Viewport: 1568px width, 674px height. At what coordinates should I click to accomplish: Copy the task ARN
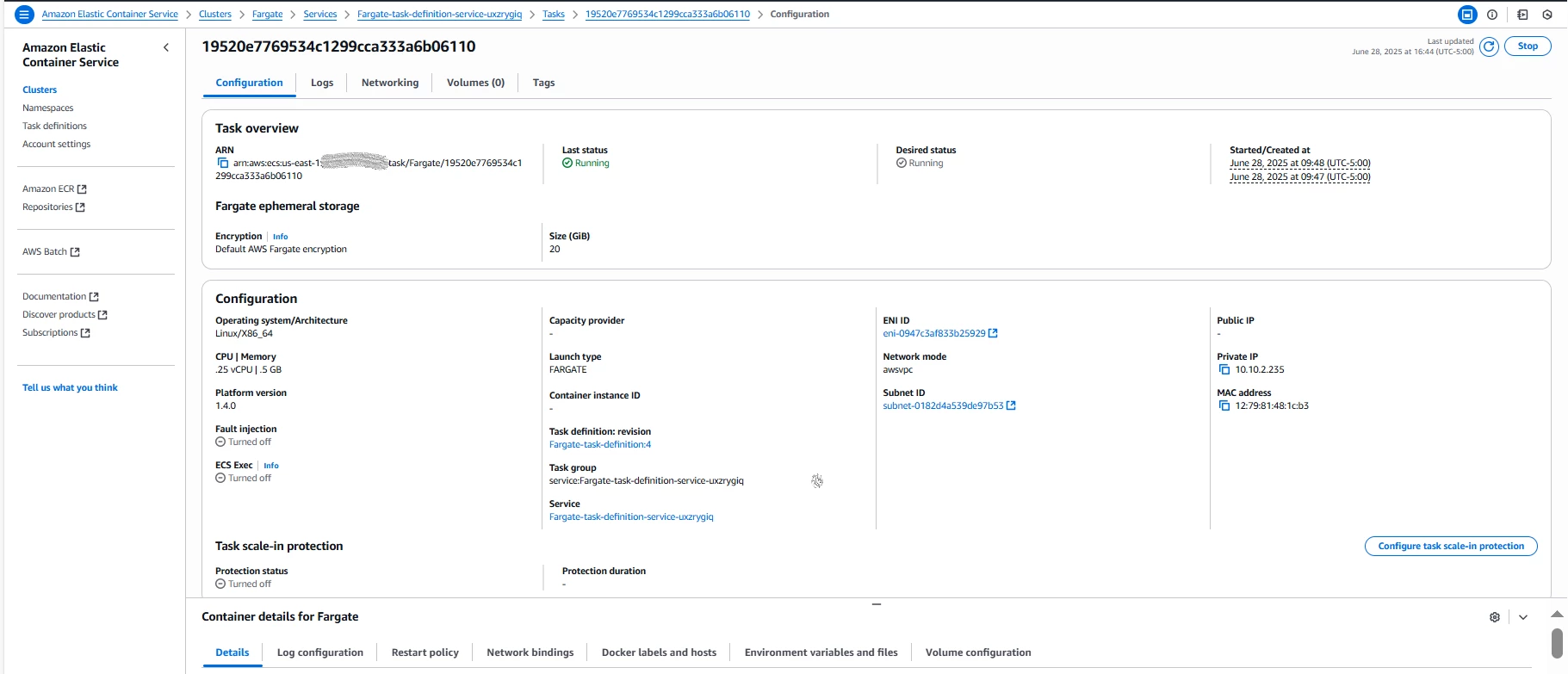[x=223, y=163]
